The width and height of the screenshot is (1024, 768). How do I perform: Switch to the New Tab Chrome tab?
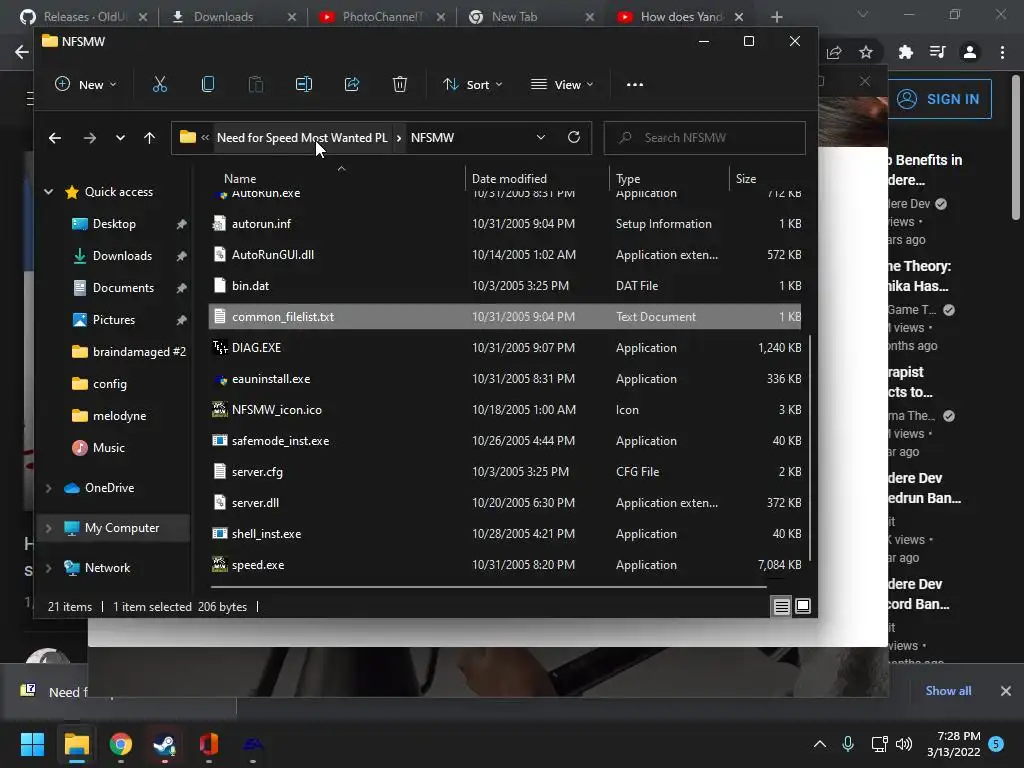530,16
